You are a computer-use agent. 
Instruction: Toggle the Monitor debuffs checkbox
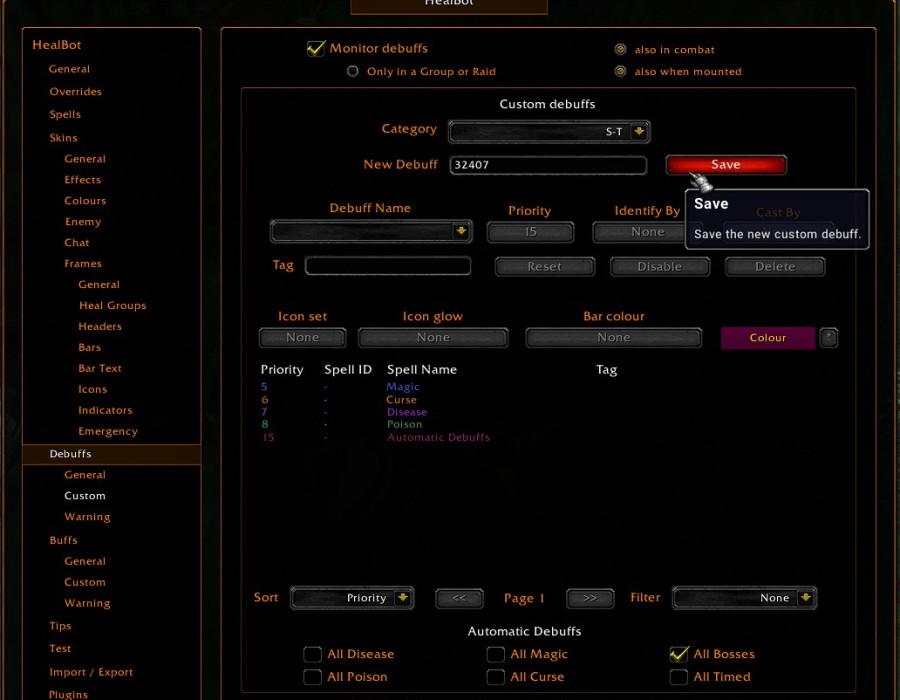tap(316, 49)
